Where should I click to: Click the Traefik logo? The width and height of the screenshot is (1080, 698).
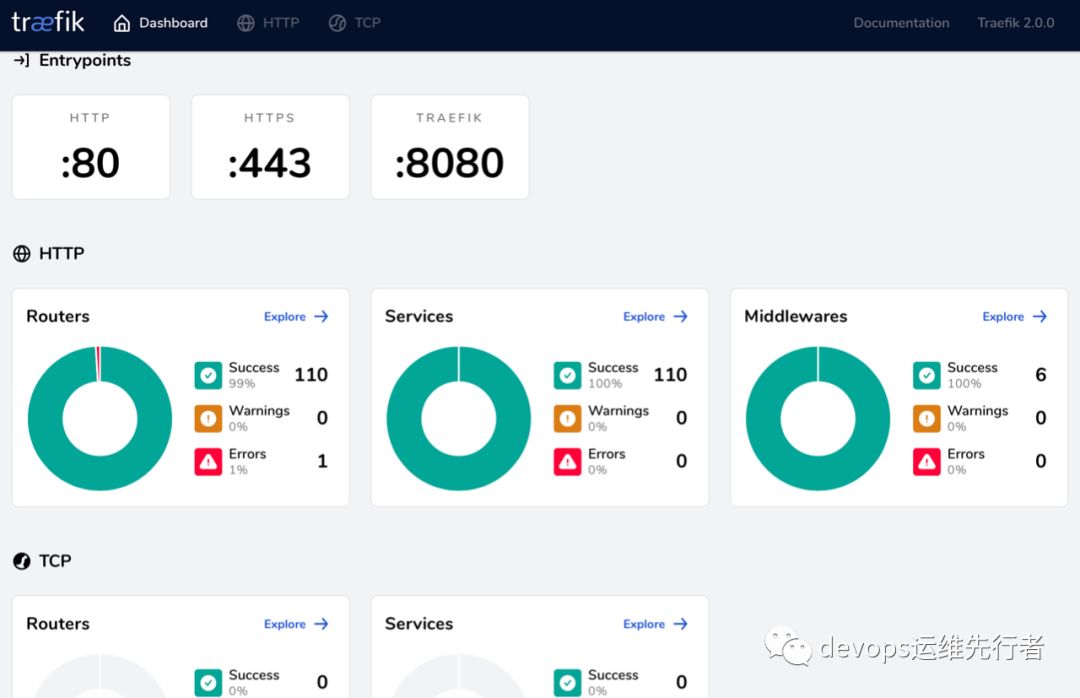pos(48,22)
